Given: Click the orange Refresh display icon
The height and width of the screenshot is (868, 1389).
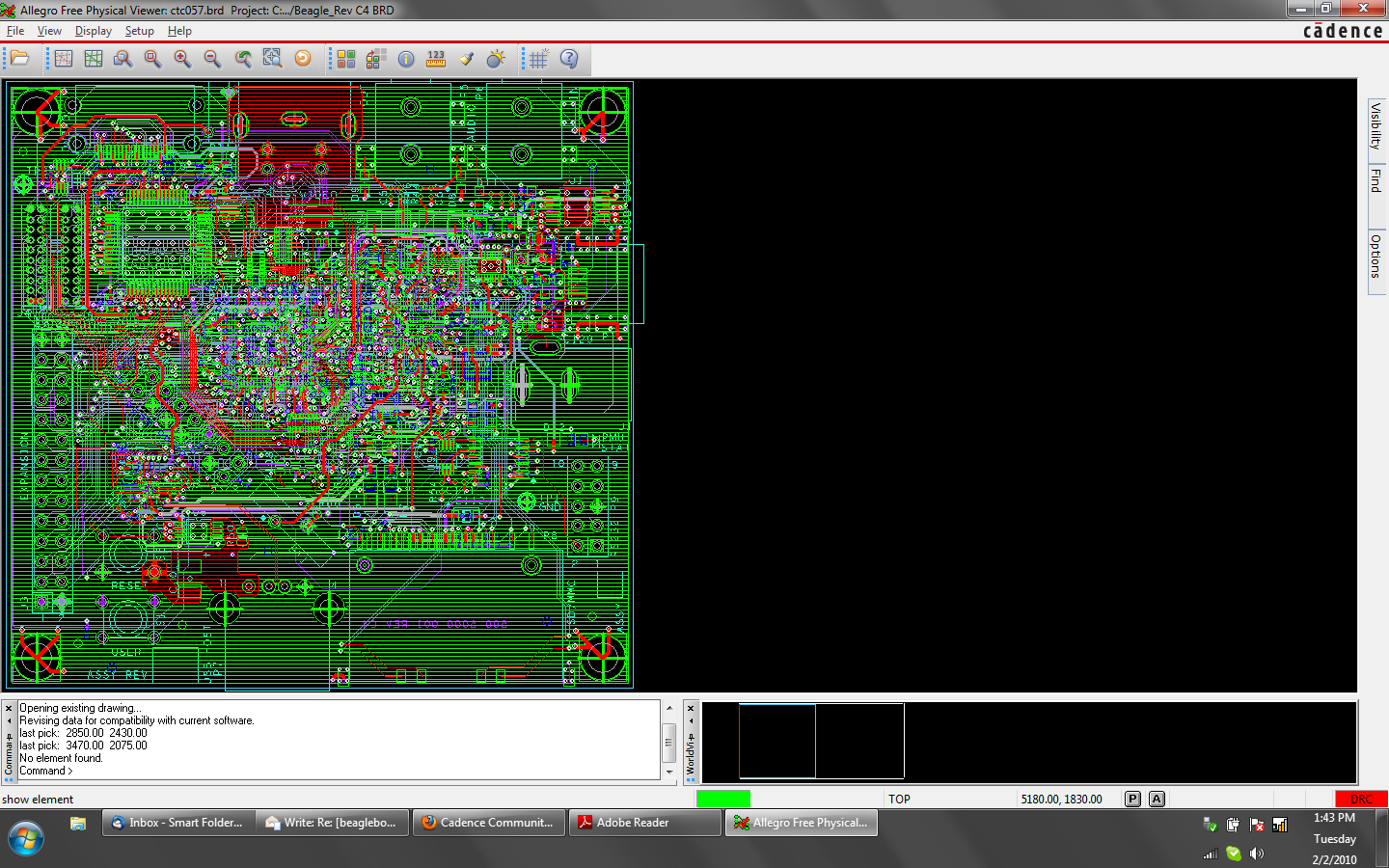Looking at the screenshot, I should [x=303, y=59].
